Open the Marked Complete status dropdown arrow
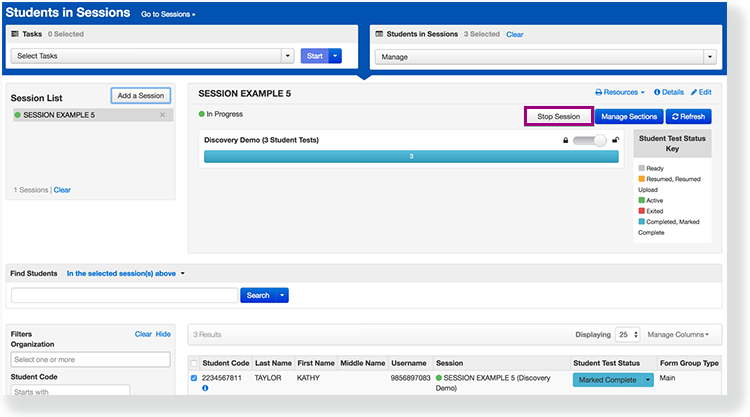Image resolution: width=750 pixels, height=417 pixels. pyautogui.click(x=647, y=380)
